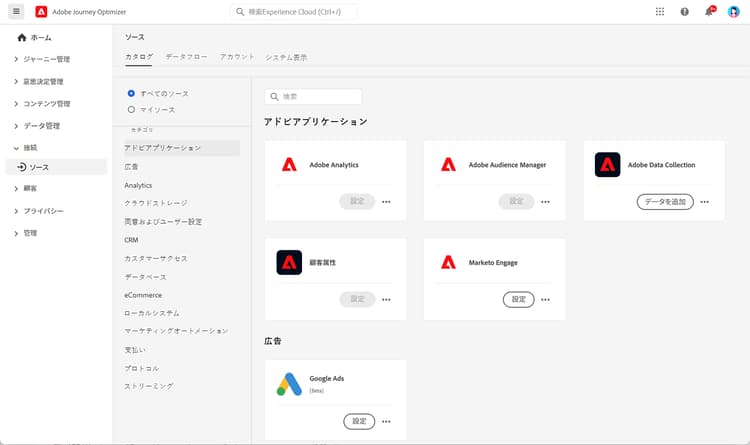Screen dimensions: 750x445
Task: Click the Marketo Engage logo
Action: 448,262
